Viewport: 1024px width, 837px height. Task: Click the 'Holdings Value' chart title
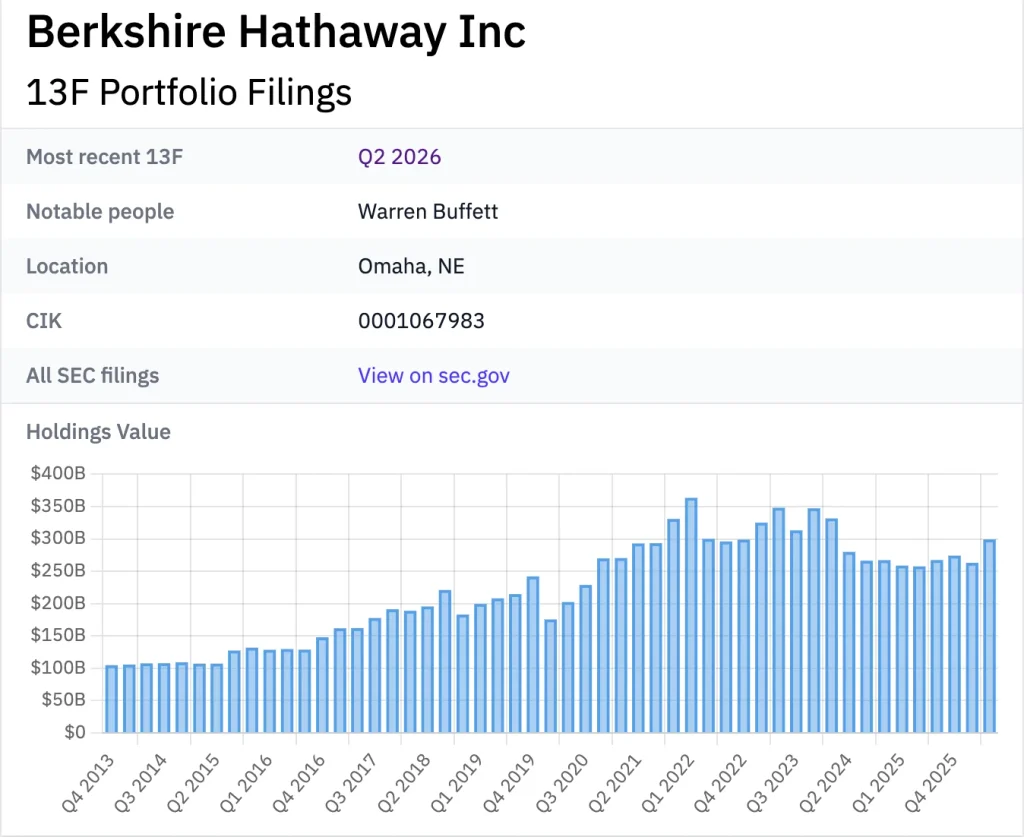coord(98,432)
